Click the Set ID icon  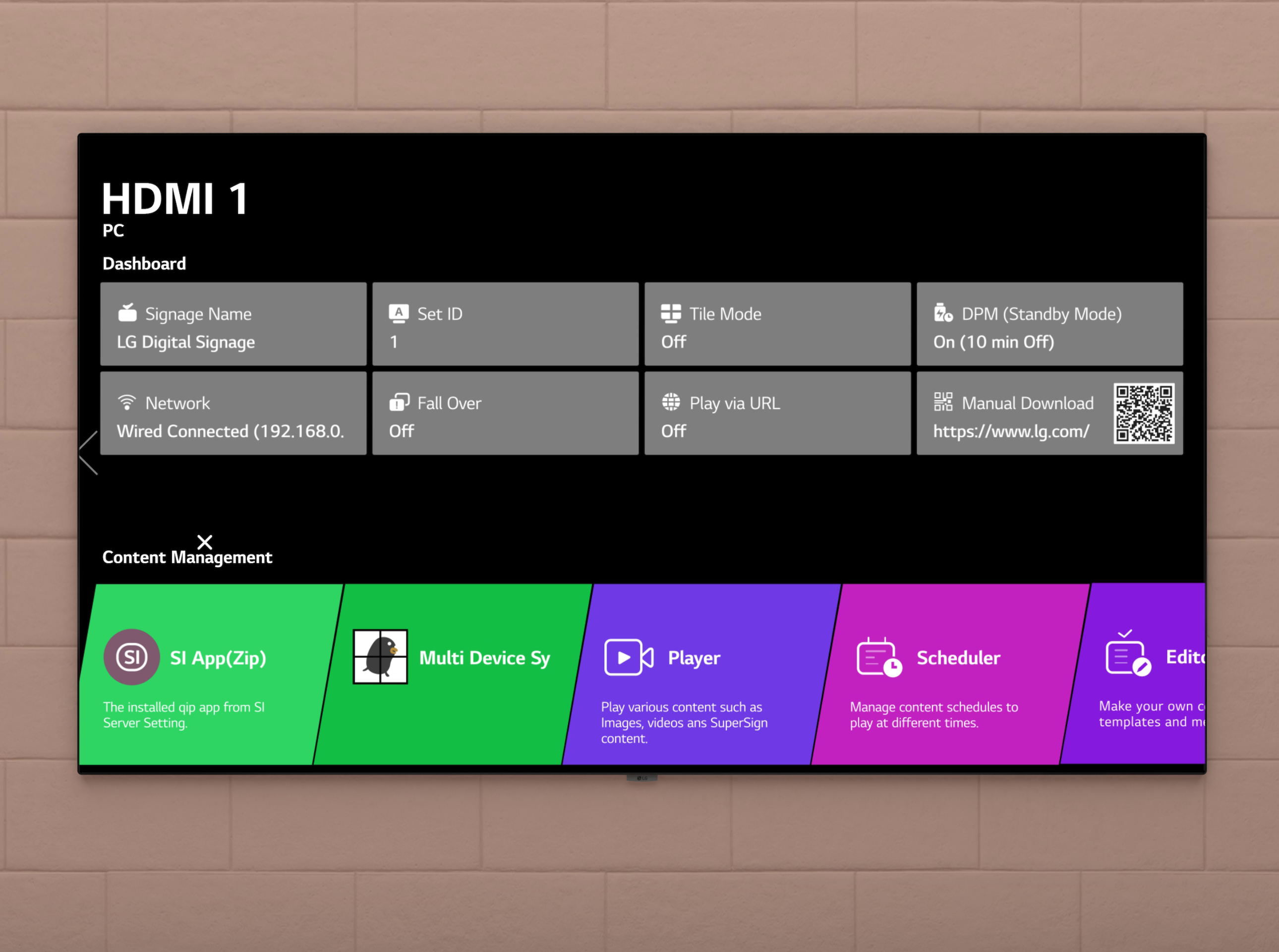point(398,313)
